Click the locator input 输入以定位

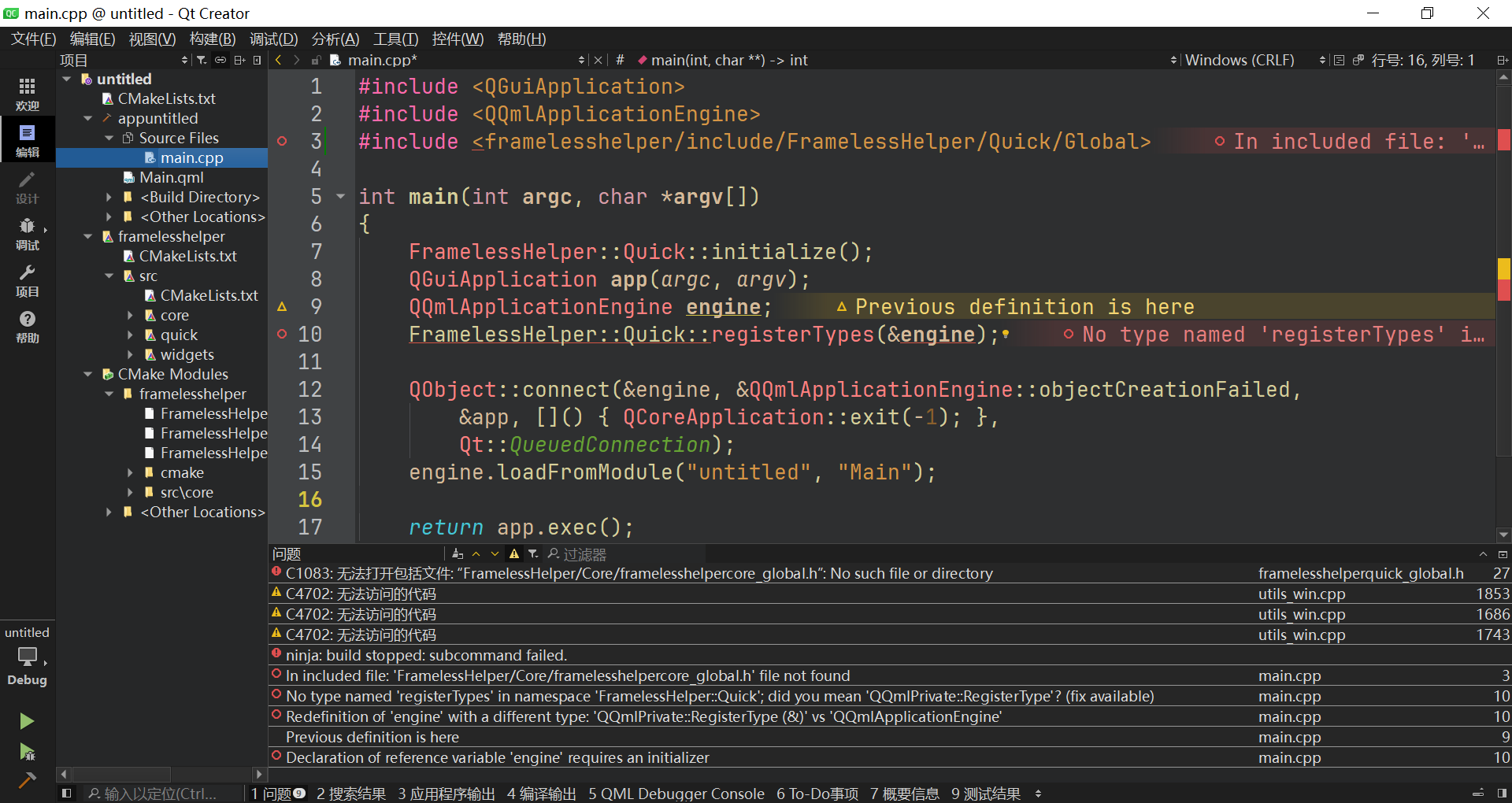163,794
